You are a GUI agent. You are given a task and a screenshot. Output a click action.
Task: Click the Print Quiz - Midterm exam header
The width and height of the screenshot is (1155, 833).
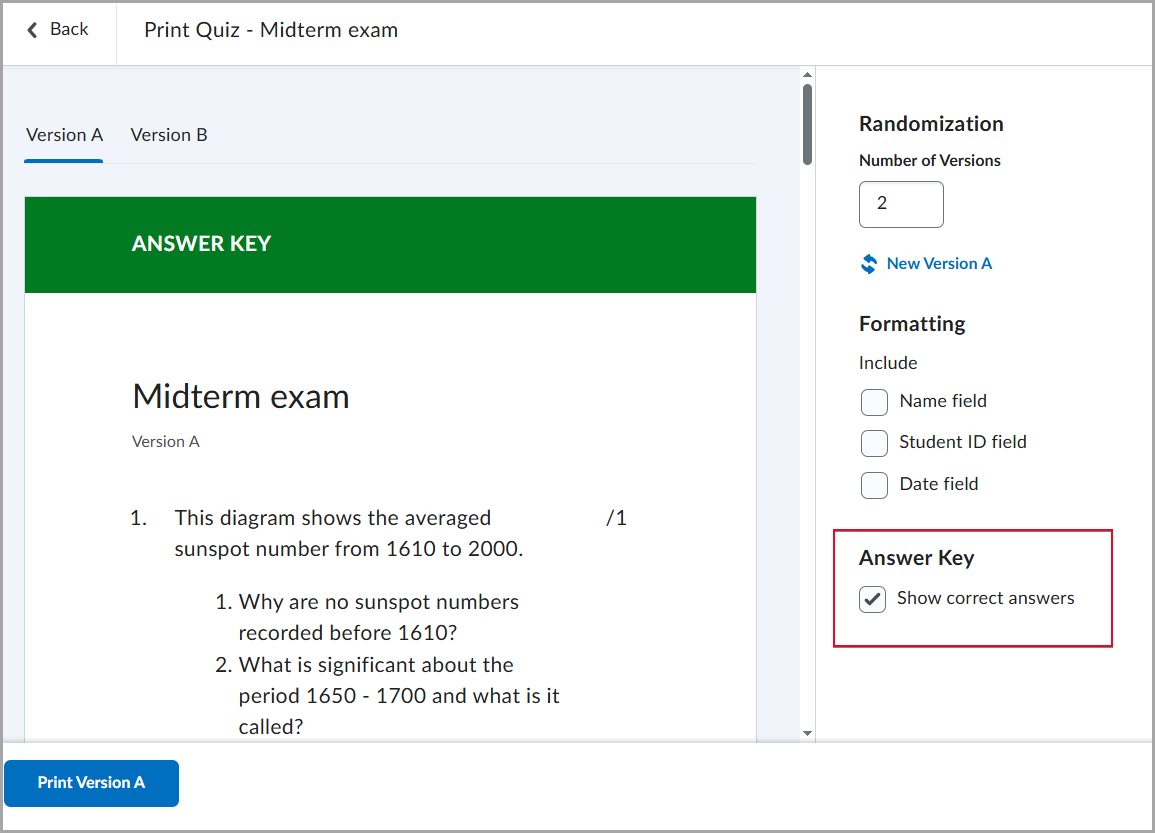(271, 30)
